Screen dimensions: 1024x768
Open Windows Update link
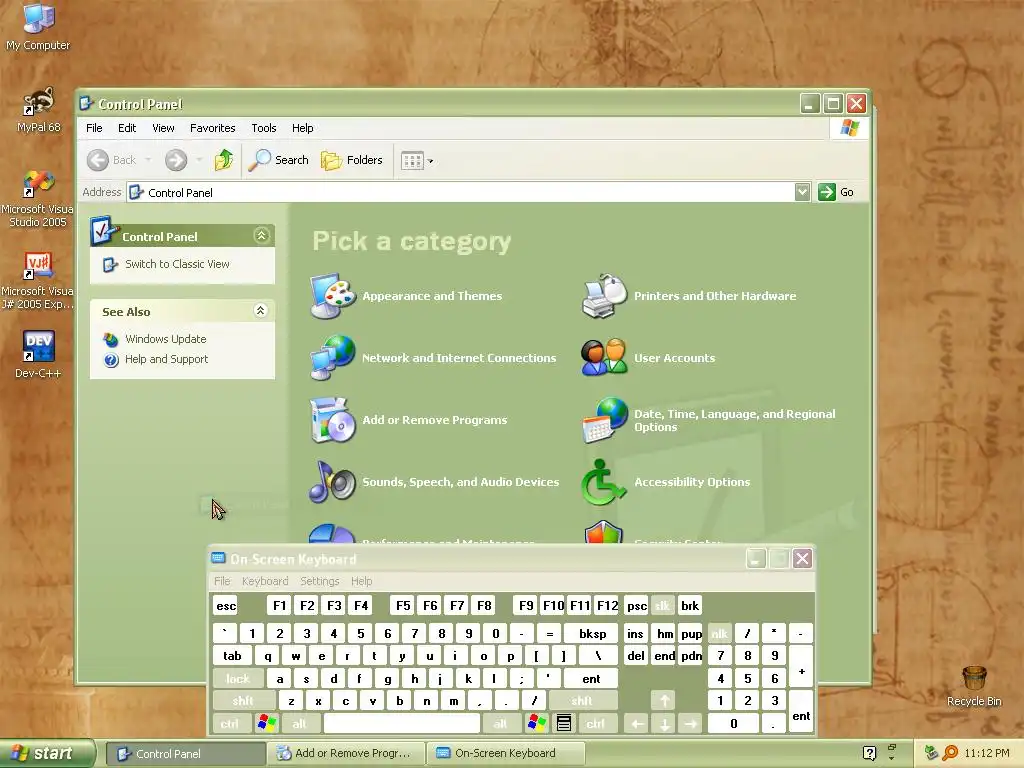coord(165,339)
